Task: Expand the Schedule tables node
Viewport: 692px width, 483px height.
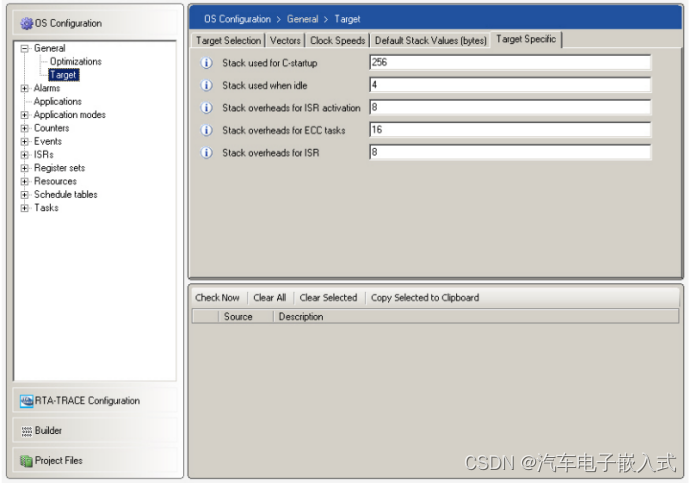Action: click(x=25, y=195)
